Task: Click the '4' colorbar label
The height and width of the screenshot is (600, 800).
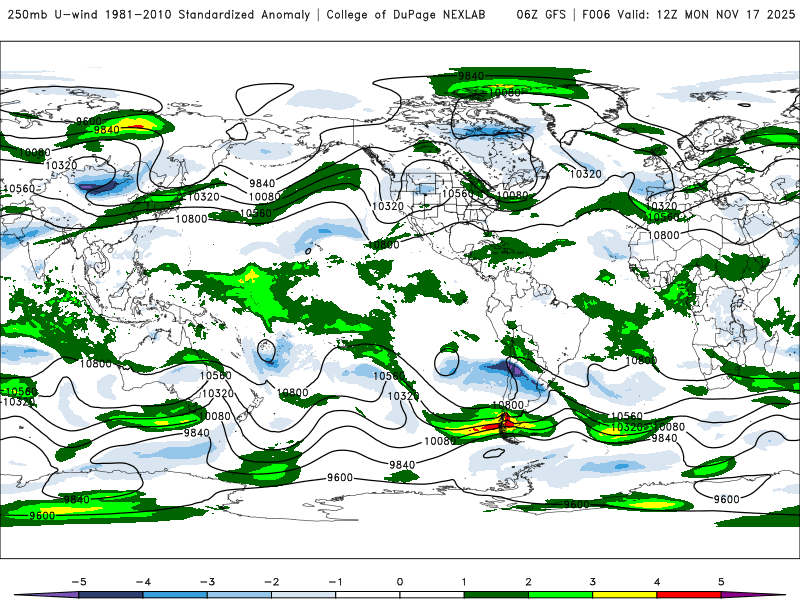Action: point(657,582)
